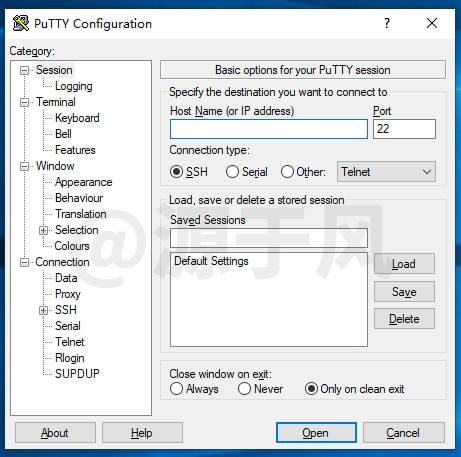Select Window category

pyautogui.click(x=55, y=166)
